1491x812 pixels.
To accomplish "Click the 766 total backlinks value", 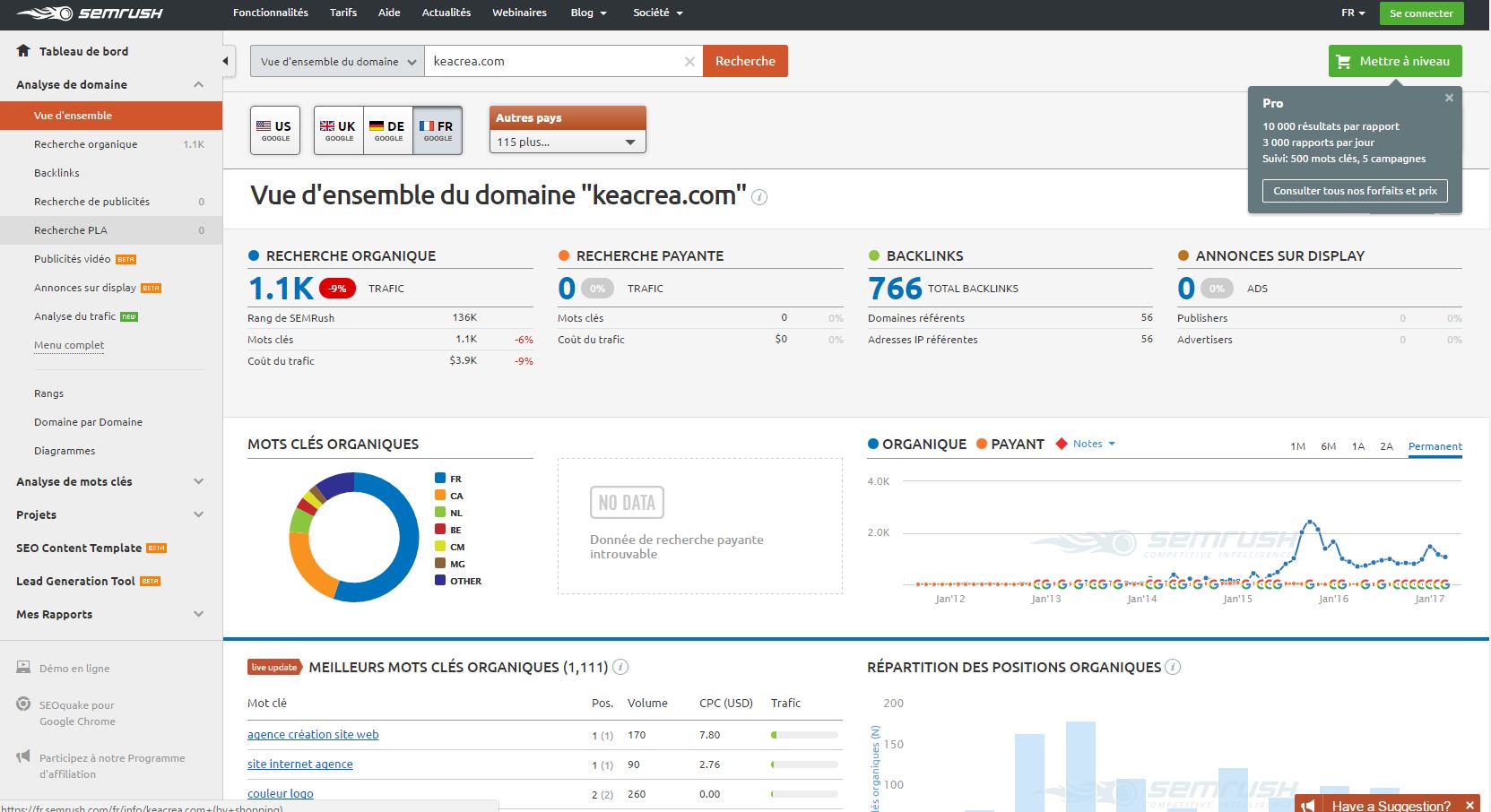I will (x=895, y=289).
